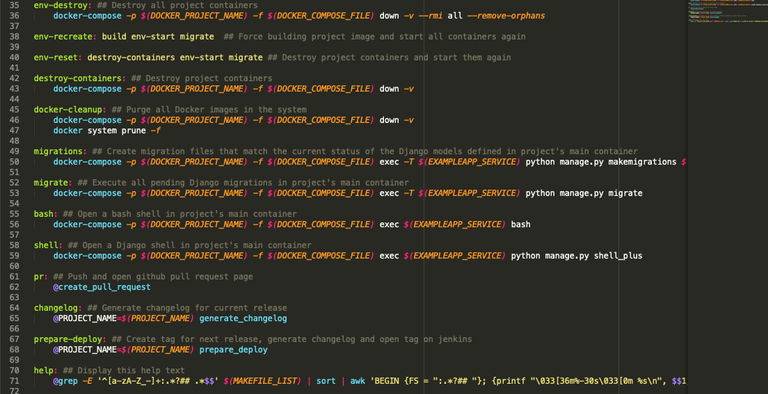Viewport: 768px width, 394px height.
Task: Click line number 56 in the gutter
Action: [14, 224]
